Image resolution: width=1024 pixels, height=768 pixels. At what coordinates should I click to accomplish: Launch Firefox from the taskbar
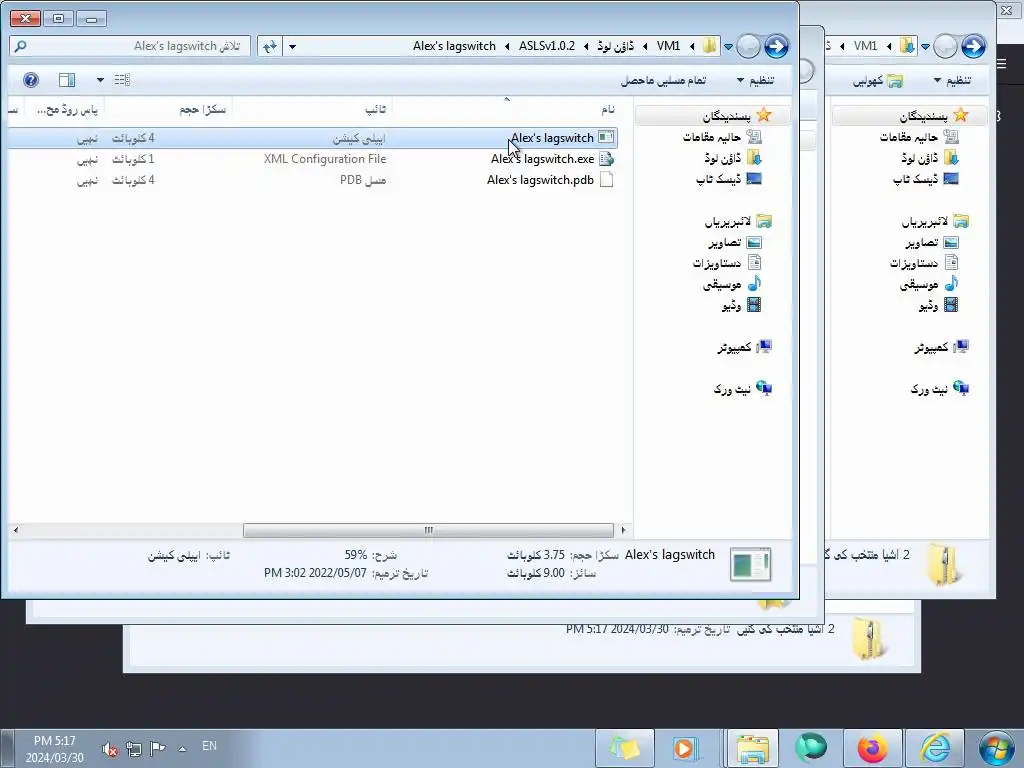pyautogui.click(x=872, y=748)
